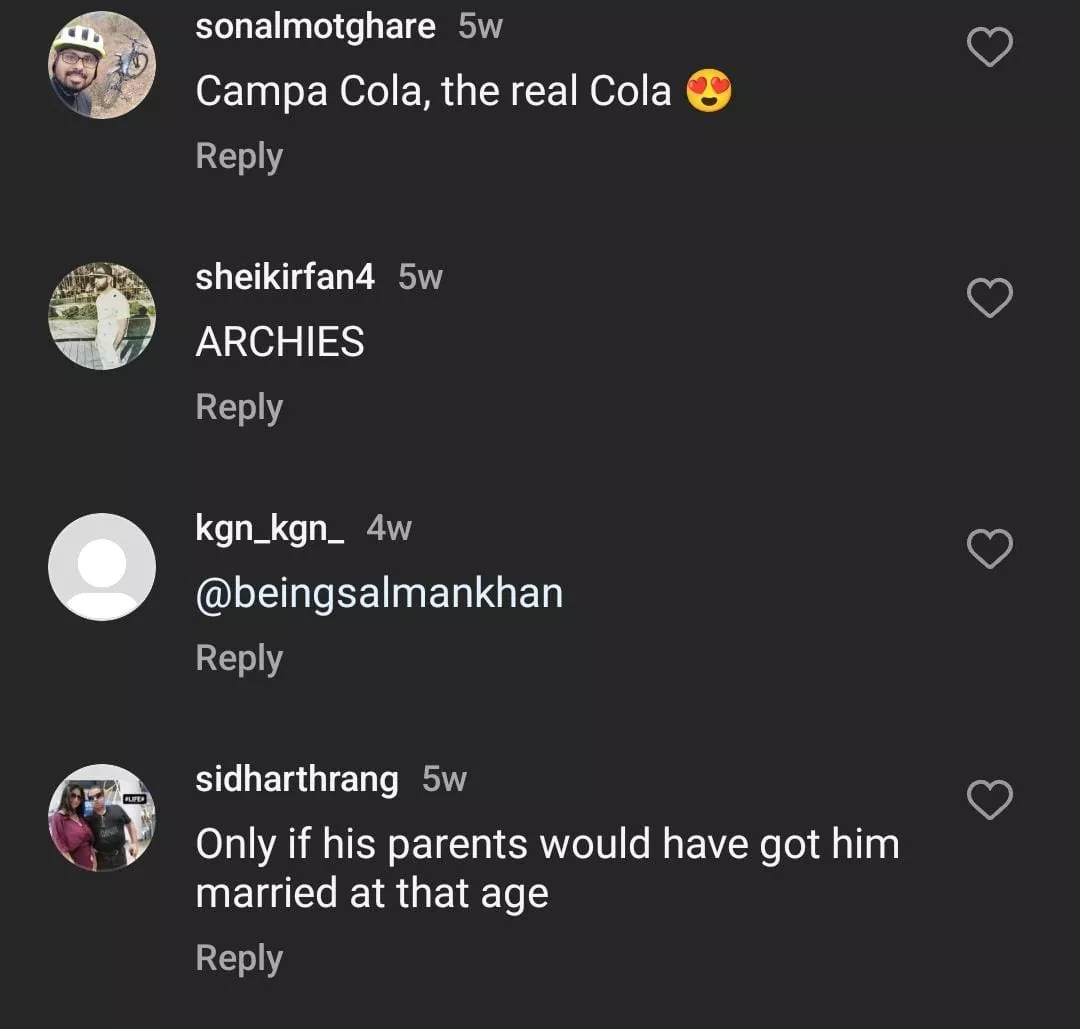Reply to the ARCHIES comment
Image resolution: width=1080 pixels, height=1029 pixels.
[239, 408]
